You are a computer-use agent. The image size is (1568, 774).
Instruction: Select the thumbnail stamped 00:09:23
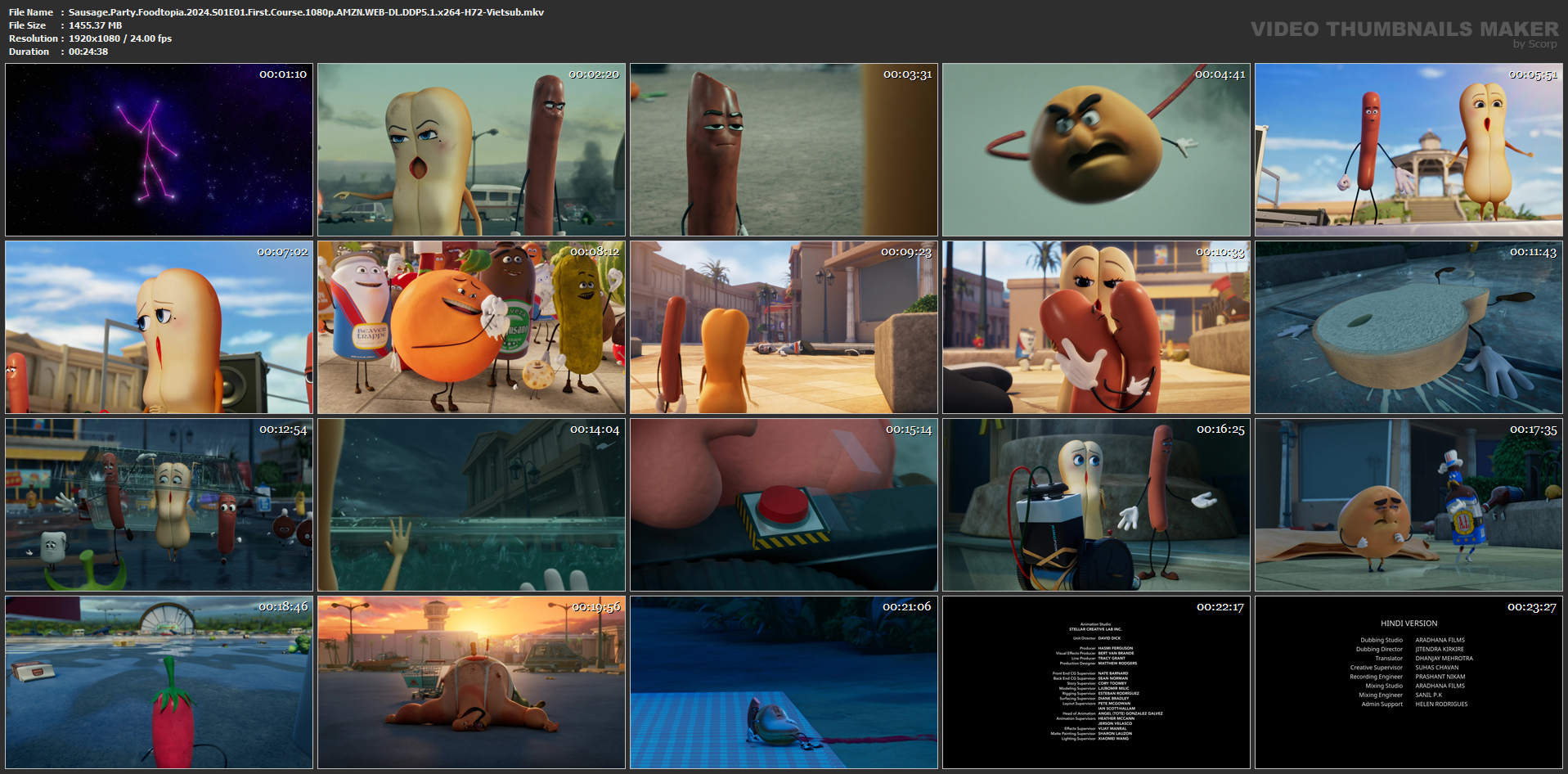pyautogui.click(x=784, y=327)
